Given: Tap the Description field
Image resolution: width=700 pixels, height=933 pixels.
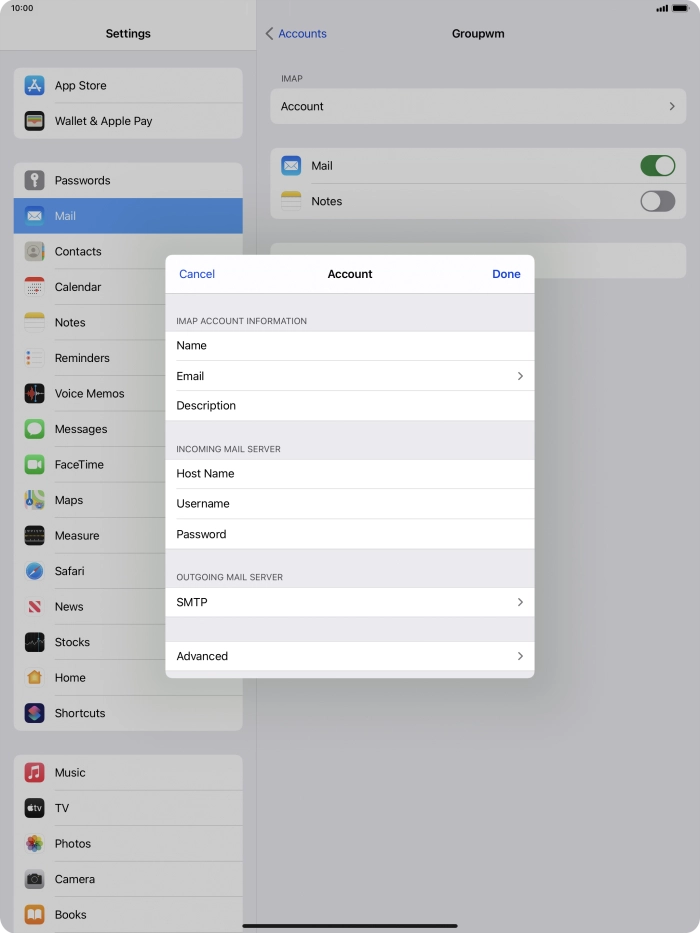Looking at the screenshot, I should [x=350, y=406].
